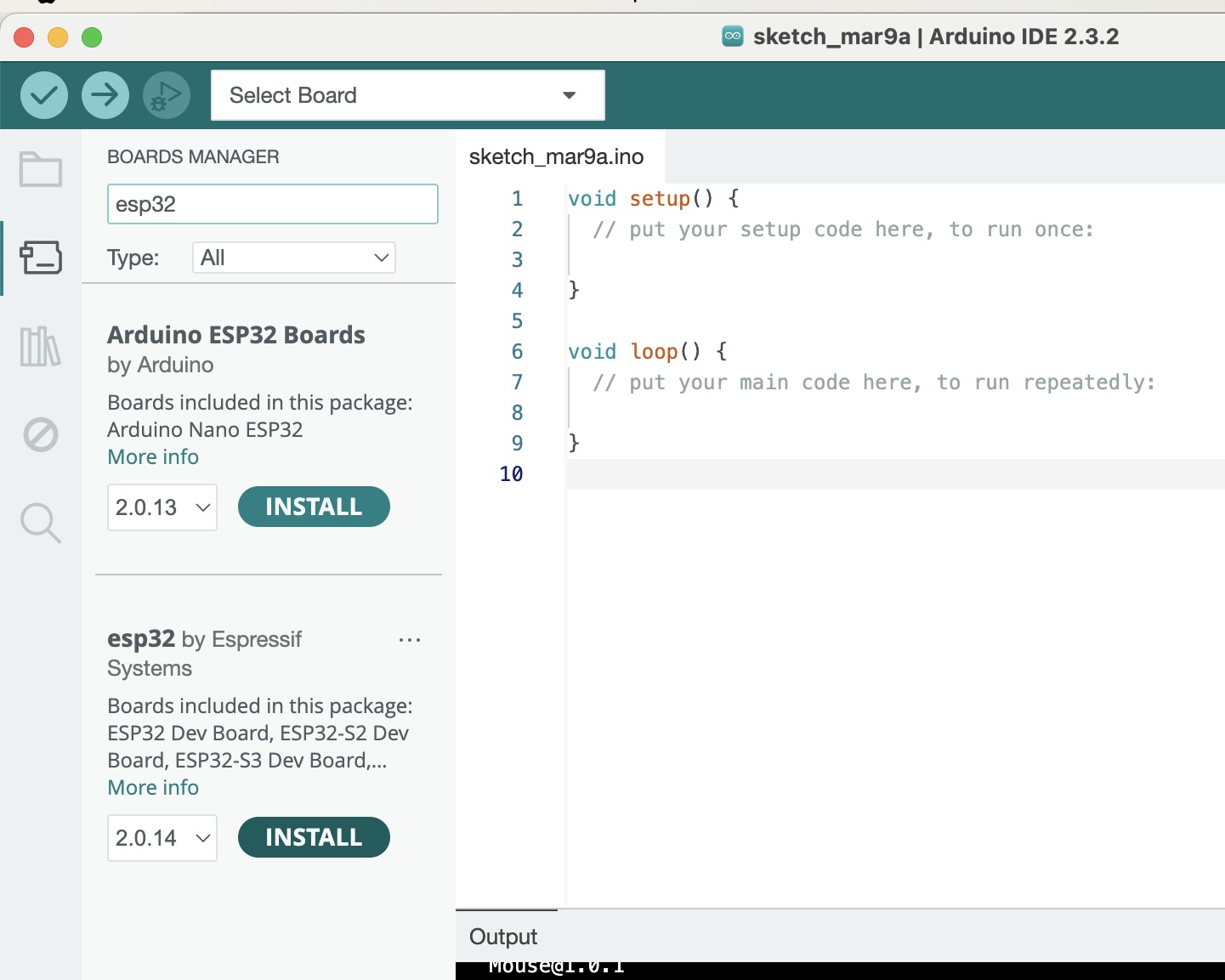Open the Search magnifier sidebar icon
This screenshot has height=980, width=1225.
(41, 523)
